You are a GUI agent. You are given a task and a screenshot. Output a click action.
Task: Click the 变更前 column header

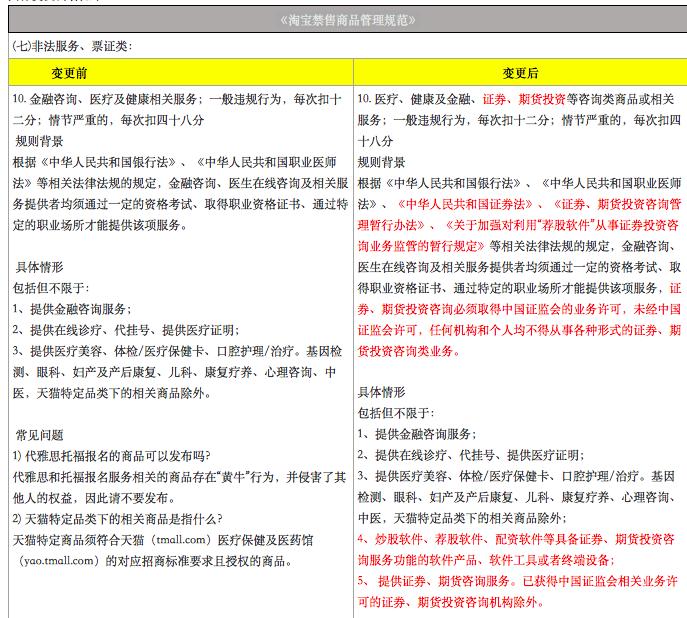click(69, 73)
